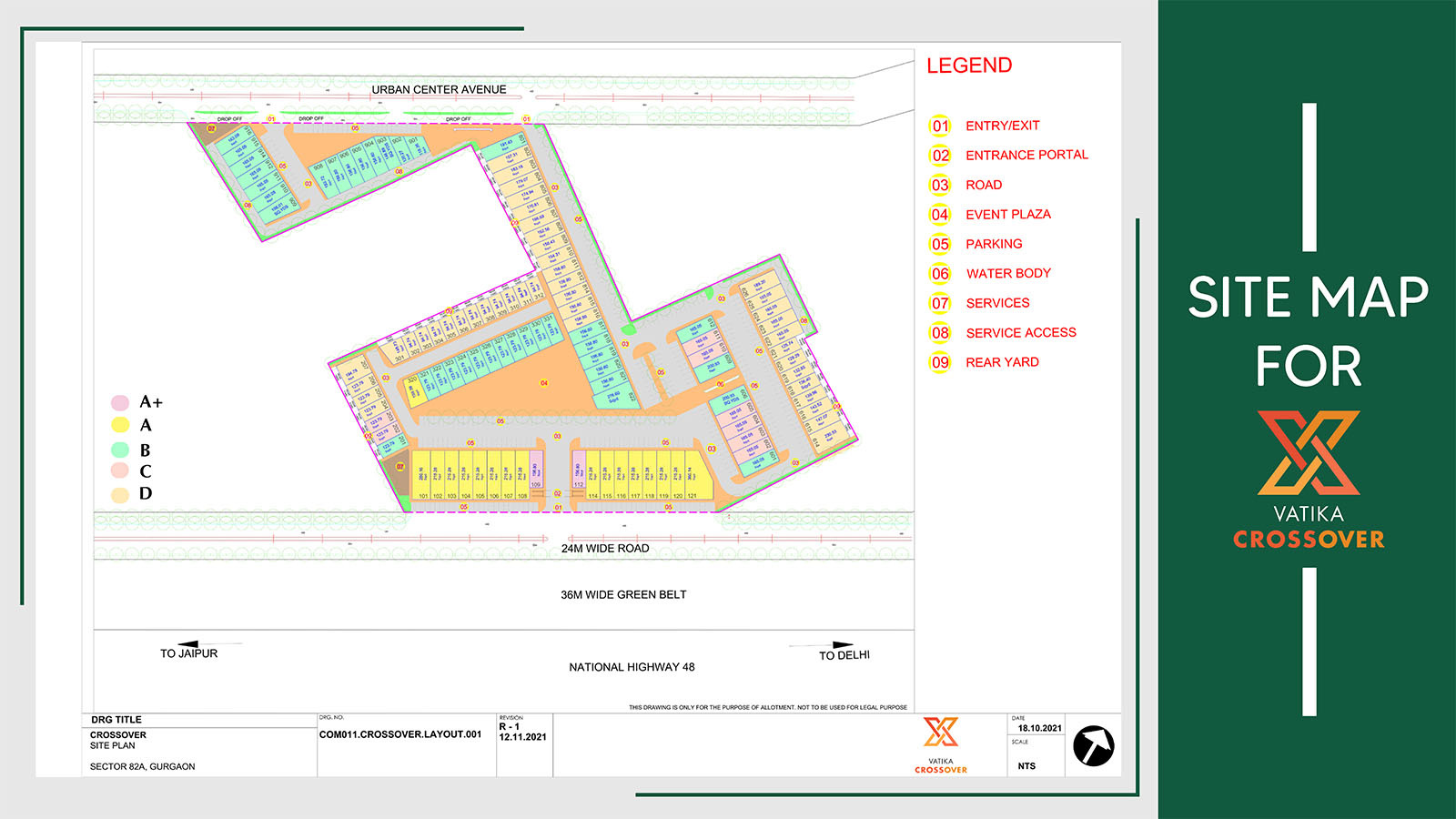Select the 04 Event Plaza legend marker

point(939,214)
